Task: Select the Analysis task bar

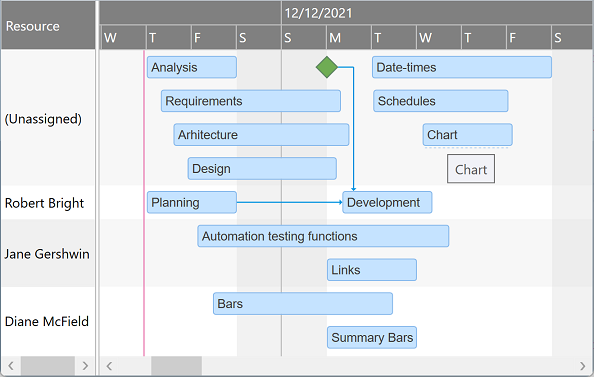Action: (192, 67)
